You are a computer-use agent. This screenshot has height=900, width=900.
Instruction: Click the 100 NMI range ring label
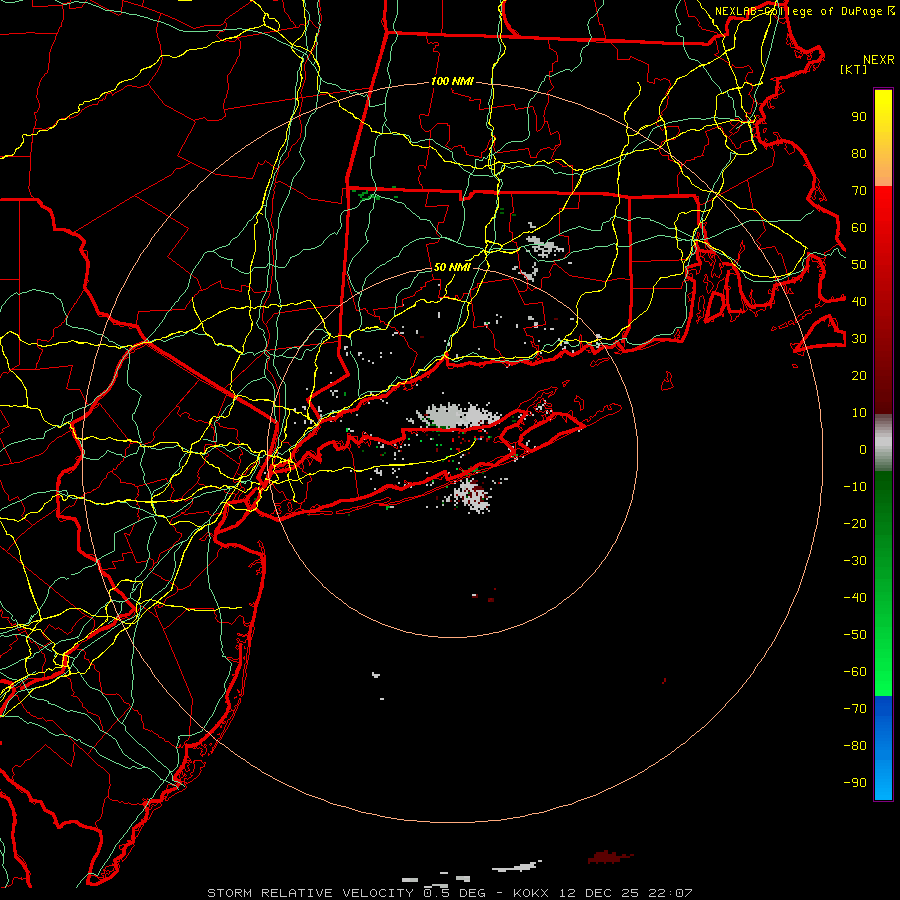(452, 82)
